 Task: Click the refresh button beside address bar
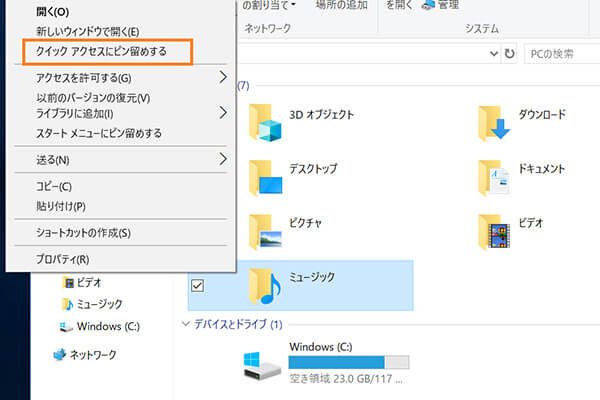509,54
